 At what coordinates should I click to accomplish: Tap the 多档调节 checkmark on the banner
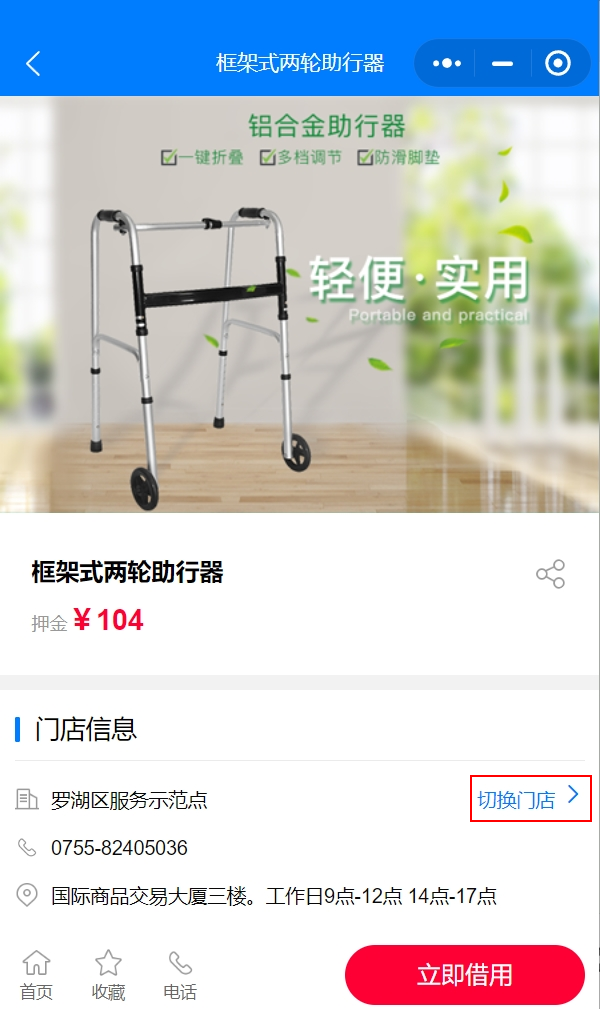(x=268, y=157)
